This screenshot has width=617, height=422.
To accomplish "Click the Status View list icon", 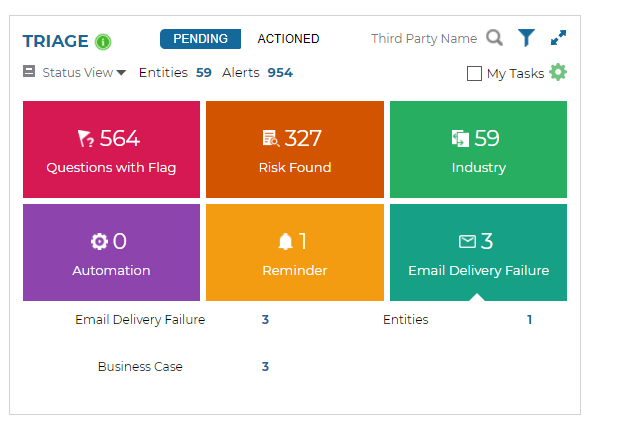I will coord(29,72).
